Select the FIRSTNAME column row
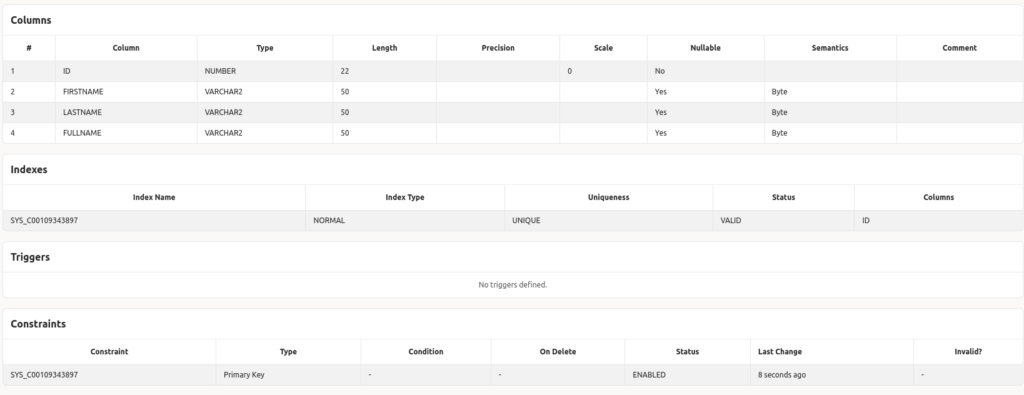1024x395 pixels. click(513, 92)
